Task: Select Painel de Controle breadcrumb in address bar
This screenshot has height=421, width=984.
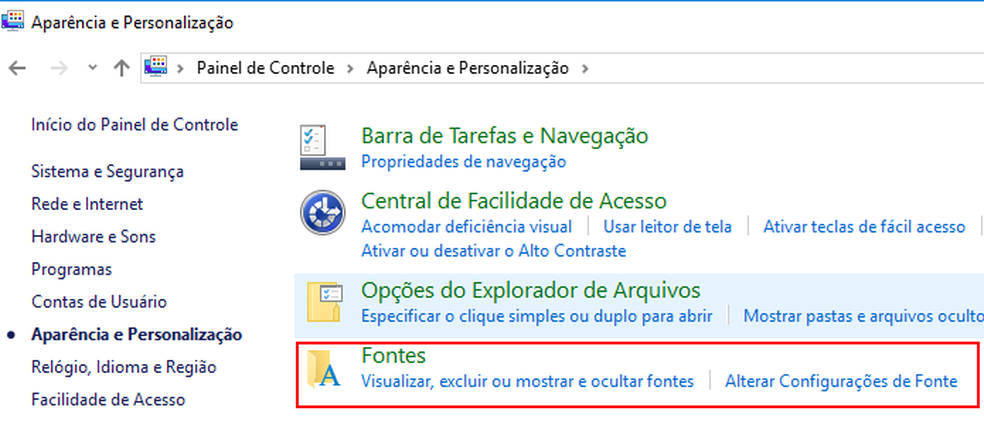Action: pyautogui.click(x=264, y=68)
